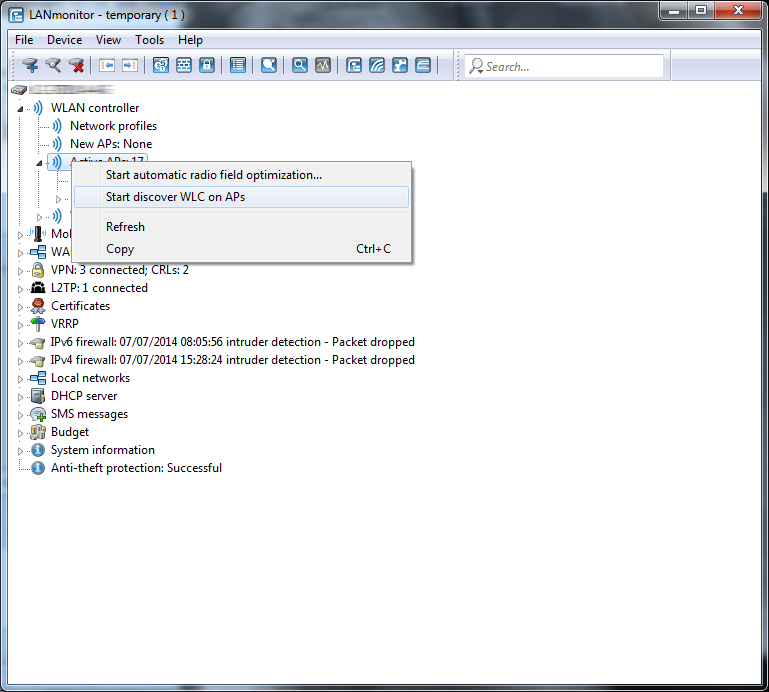Select Start automatic radio field optimization
769x692 pixels.
tap(214, 175)
